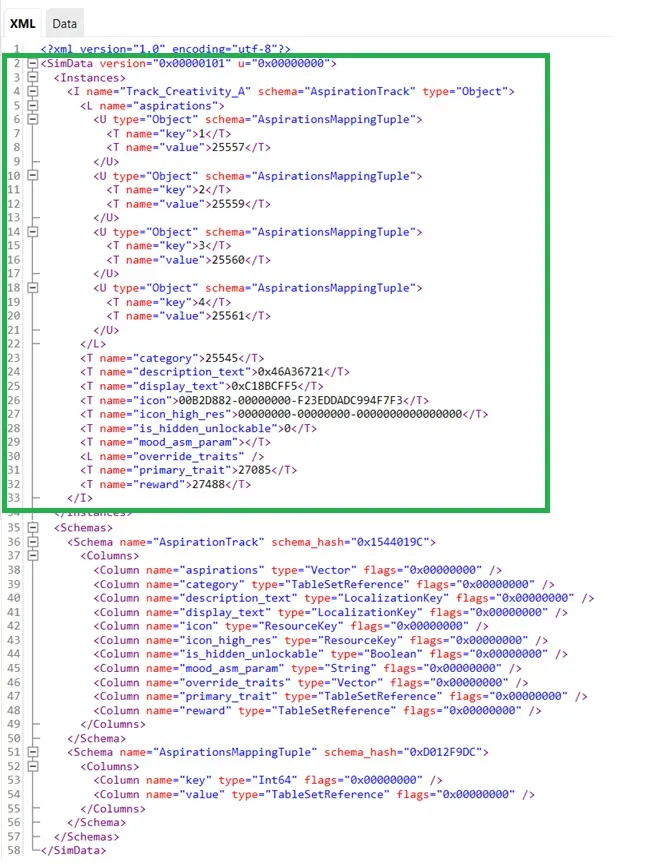
Task: Collapse the aspirations list node
Action: (33, 105)
